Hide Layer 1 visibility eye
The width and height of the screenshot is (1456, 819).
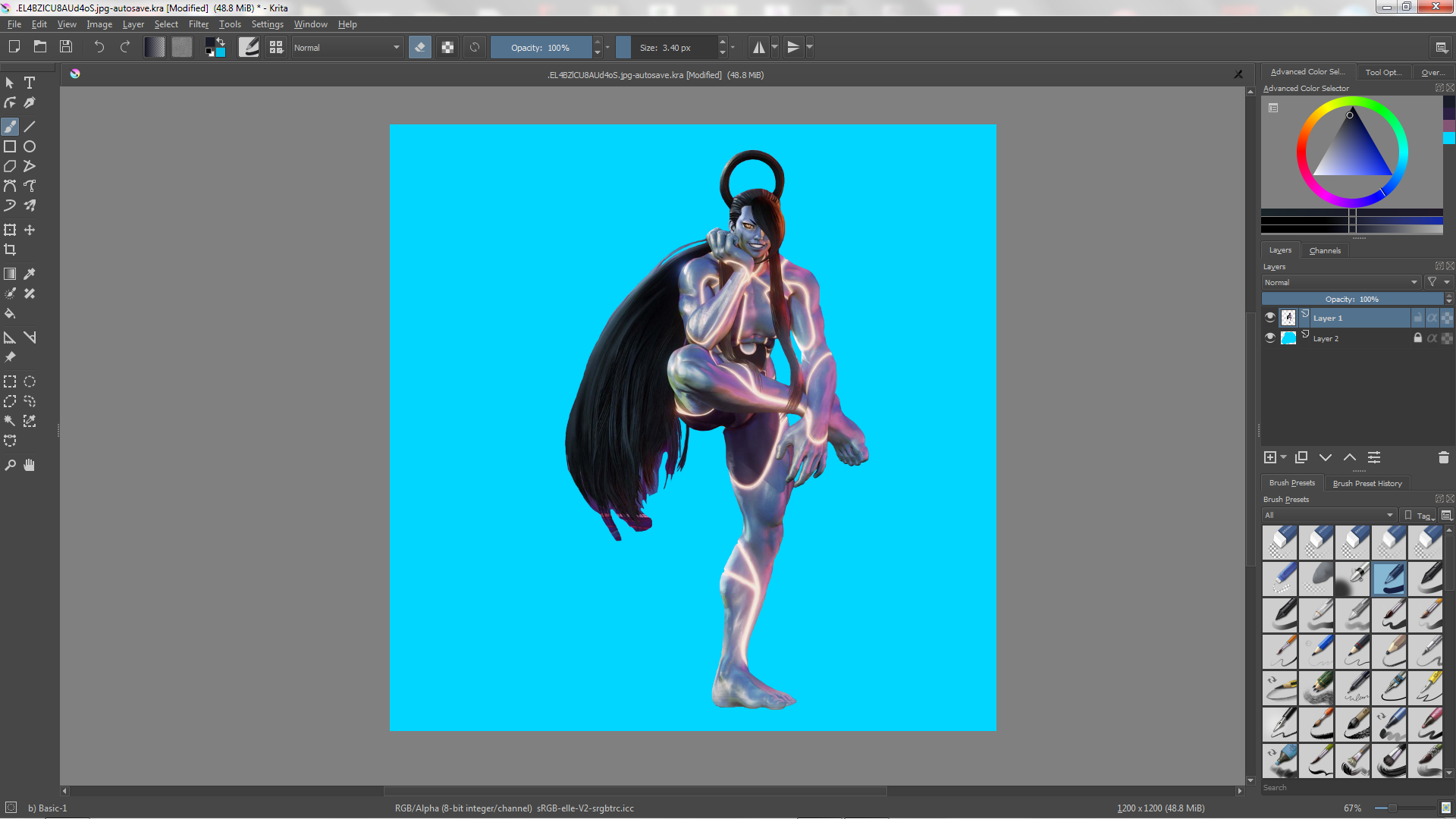pyautogui.click(x=1270, y=318)
